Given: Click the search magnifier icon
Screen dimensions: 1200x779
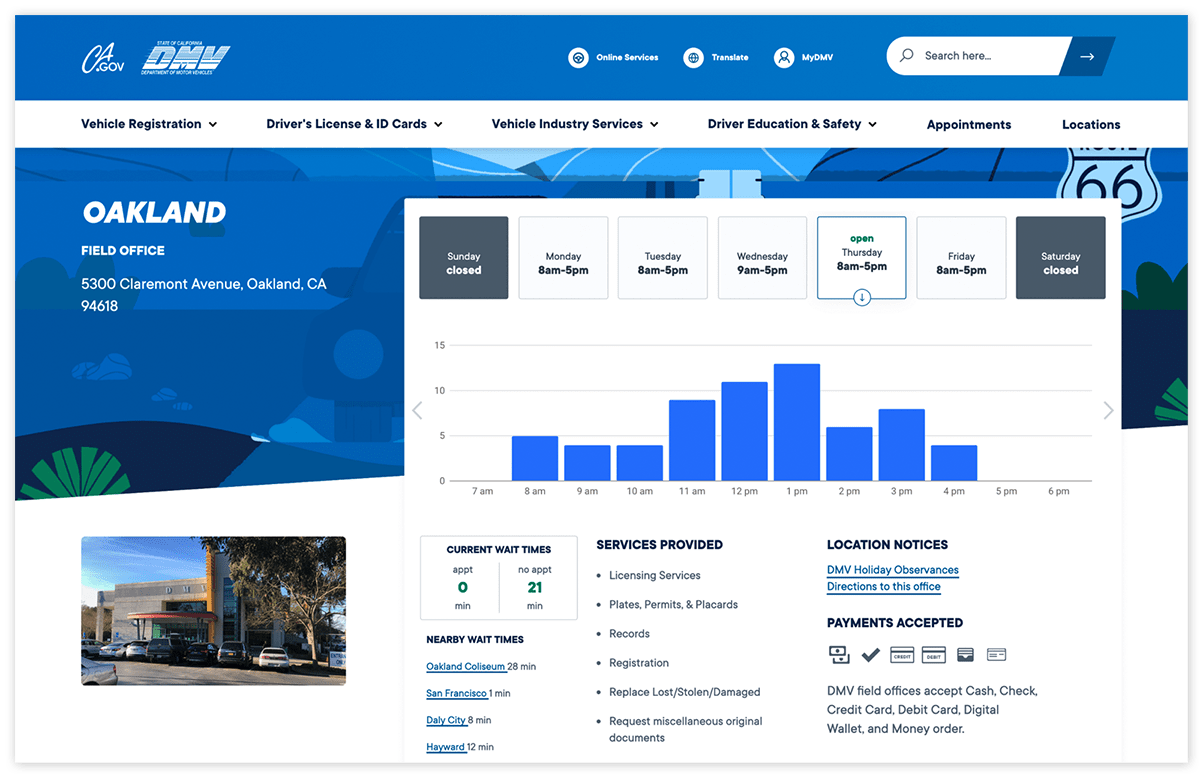Looking at the screenshot, I should point(907,56).
